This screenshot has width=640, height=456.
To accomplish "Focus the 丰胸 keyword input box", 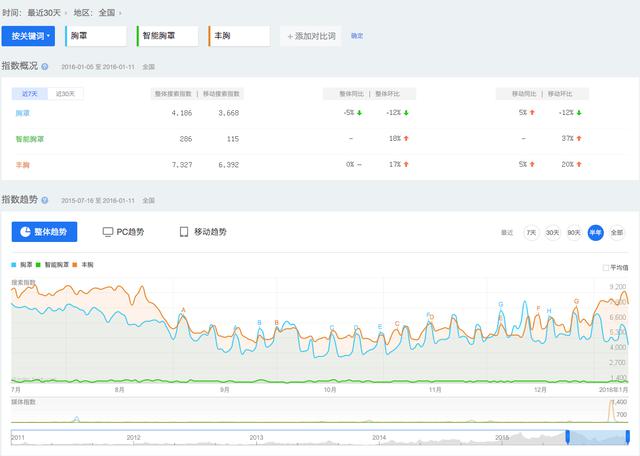I will [239, 36].
